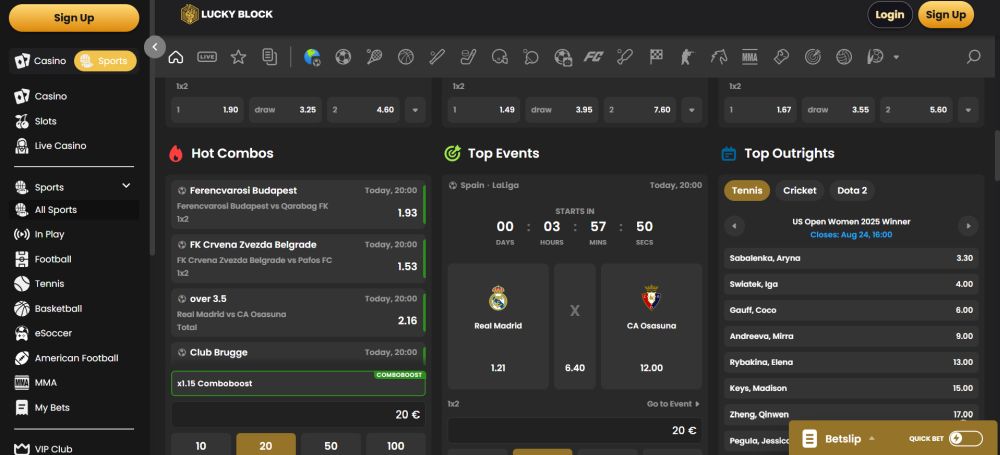Click the Login button

coord(889,14)
